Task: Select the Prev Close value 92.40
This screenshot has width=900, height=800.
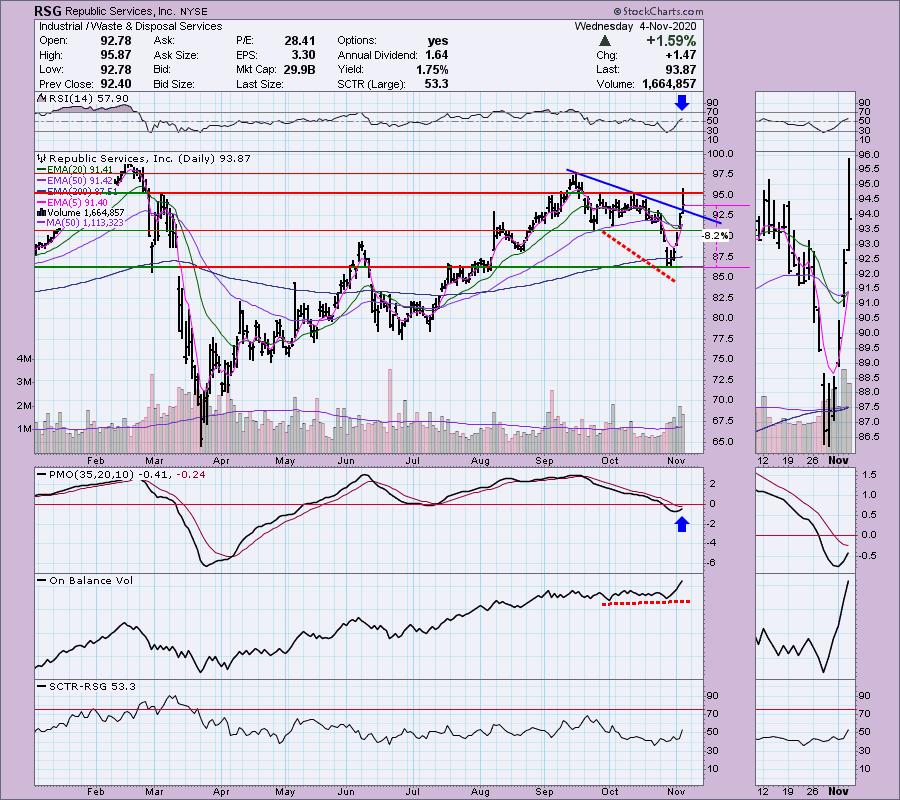Action: (115, 84)
